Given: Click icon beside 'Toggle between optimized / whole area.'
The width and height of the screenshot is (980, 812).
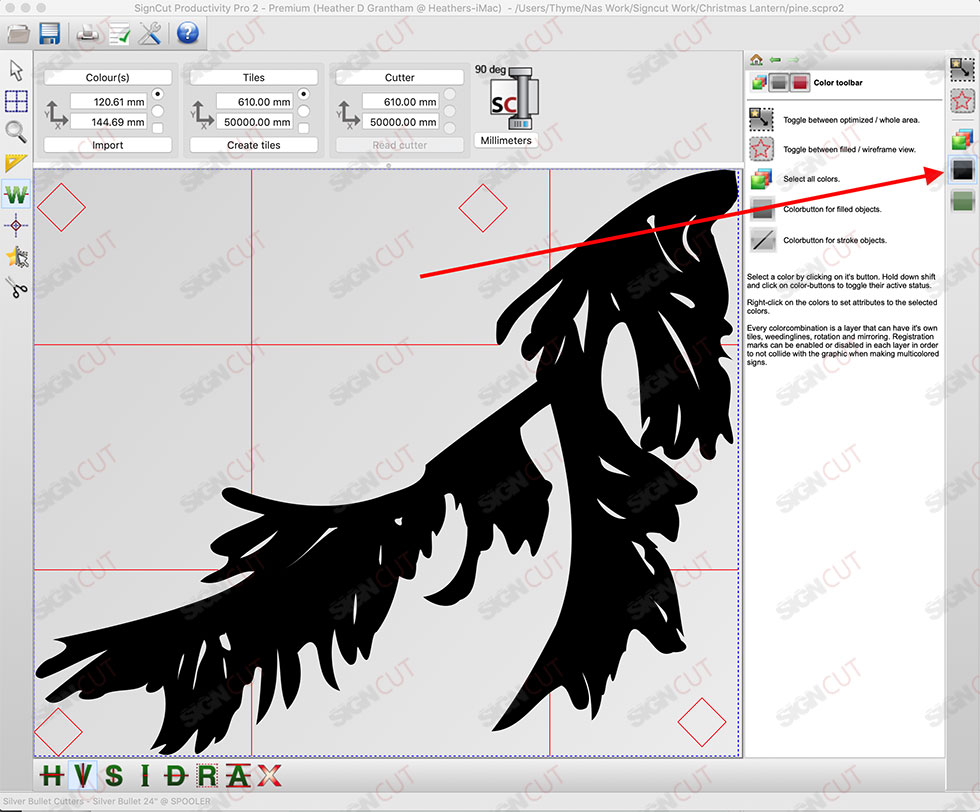Looking at the screenshot, I should click(x=761, y=119).
